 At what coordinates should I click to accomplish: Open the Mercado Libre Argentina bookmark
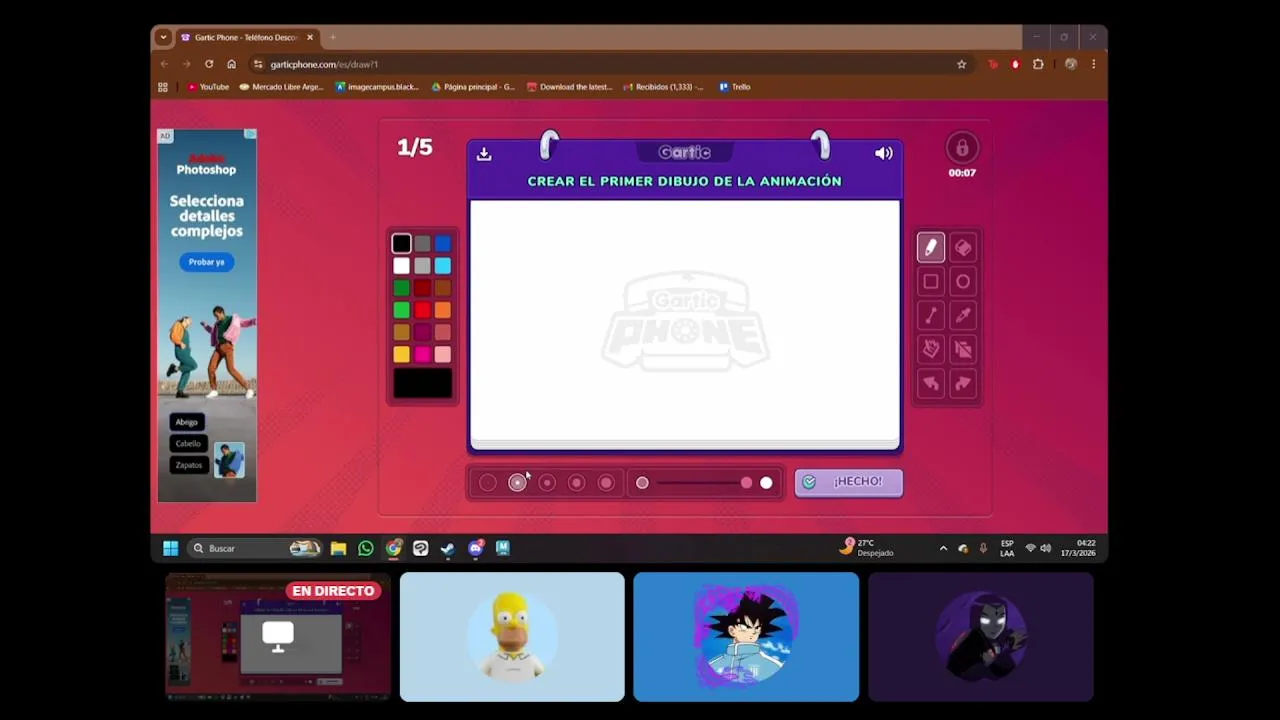(282, 87)
